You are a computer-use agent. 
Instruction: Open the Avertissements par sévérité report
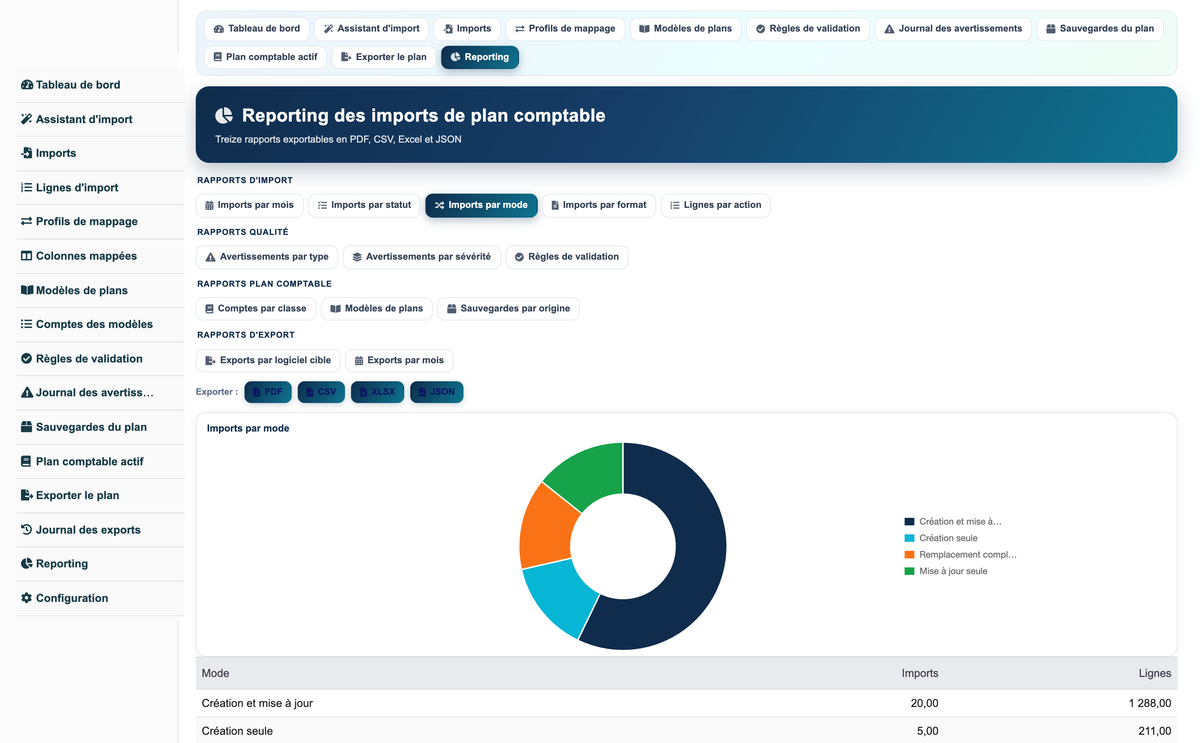tap(421, 257)
